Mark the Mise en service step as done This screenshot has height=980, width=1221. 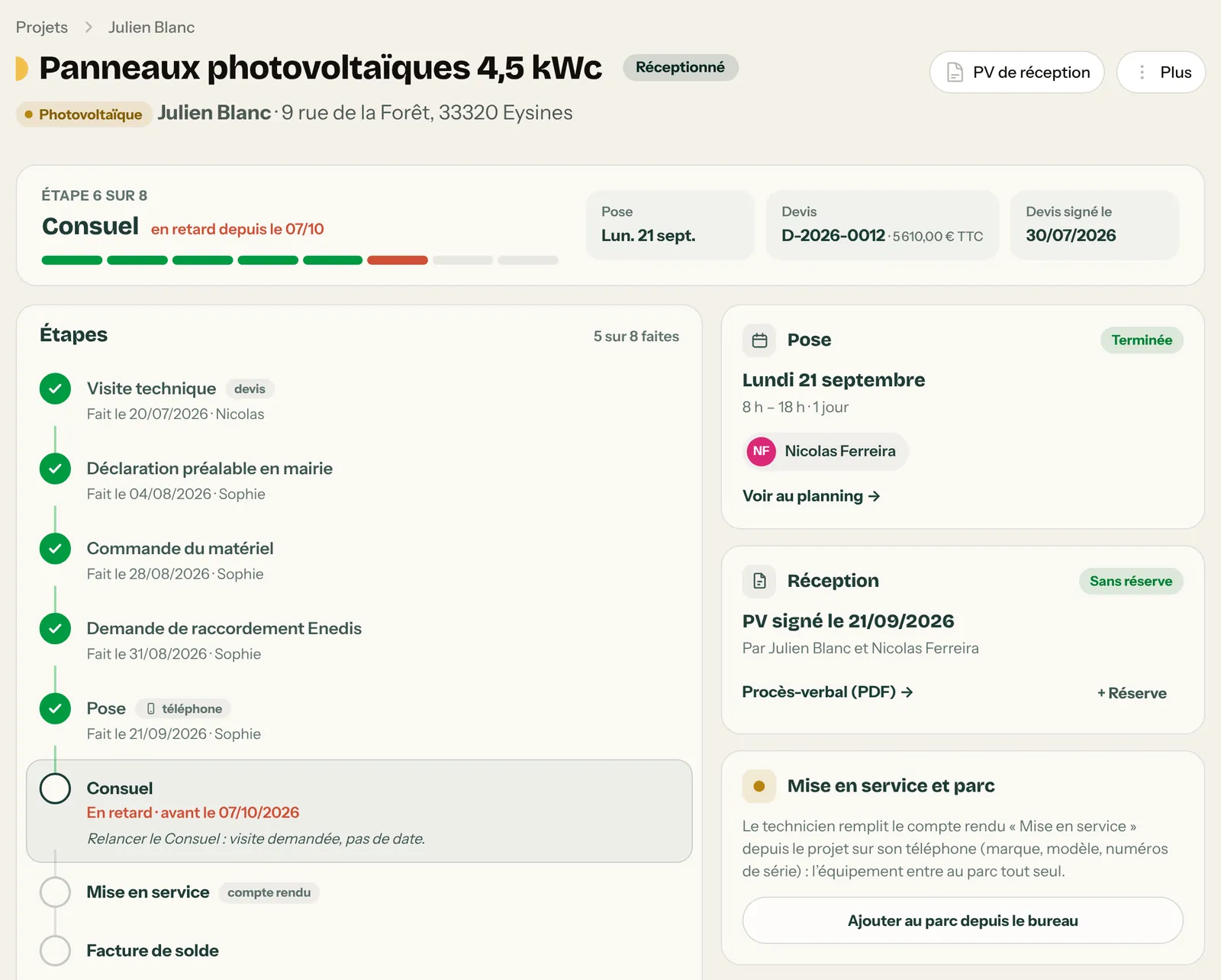click(x=55, y=892)
